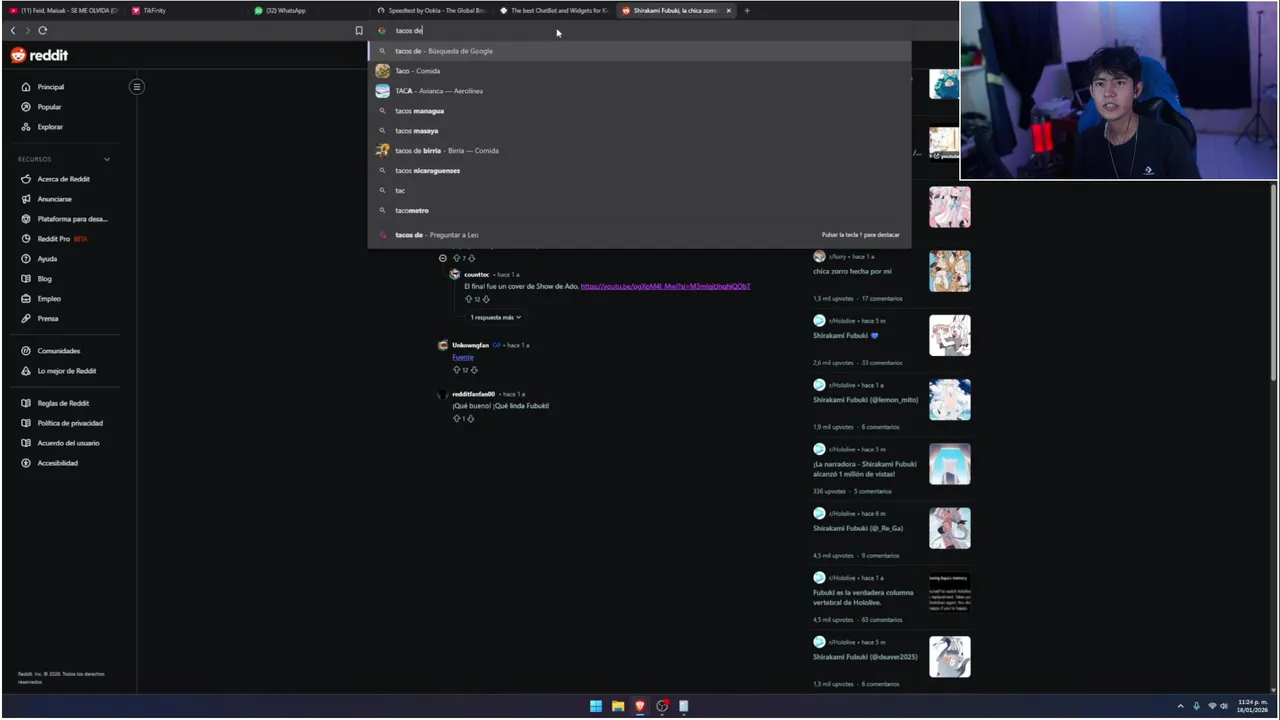Image resolution: width=1280 pixels, height=720 pixels.
Task: Click the Comunidades icon
Action: tap(26, 351)
